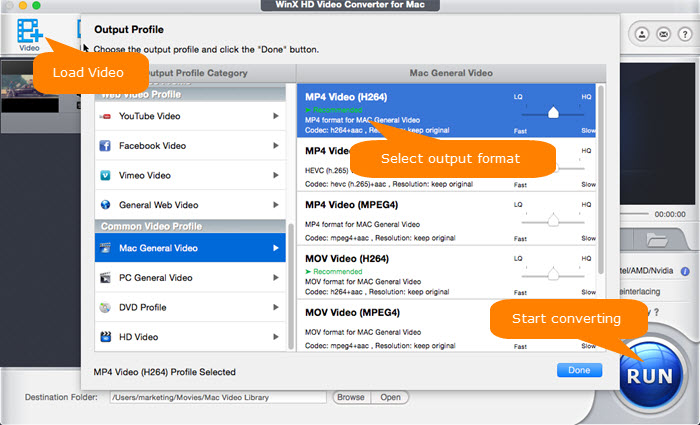
Task: Click the Common Video Profile header
Action: [190, 226]
